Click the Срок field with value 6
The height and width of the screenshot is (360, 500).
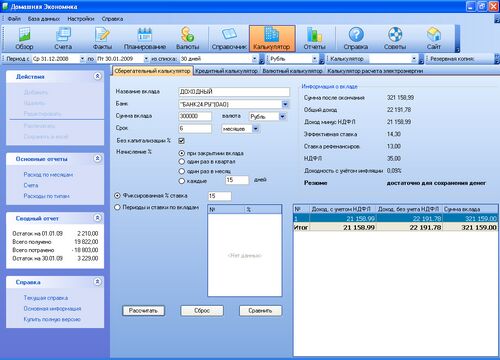tap(195, 128)
